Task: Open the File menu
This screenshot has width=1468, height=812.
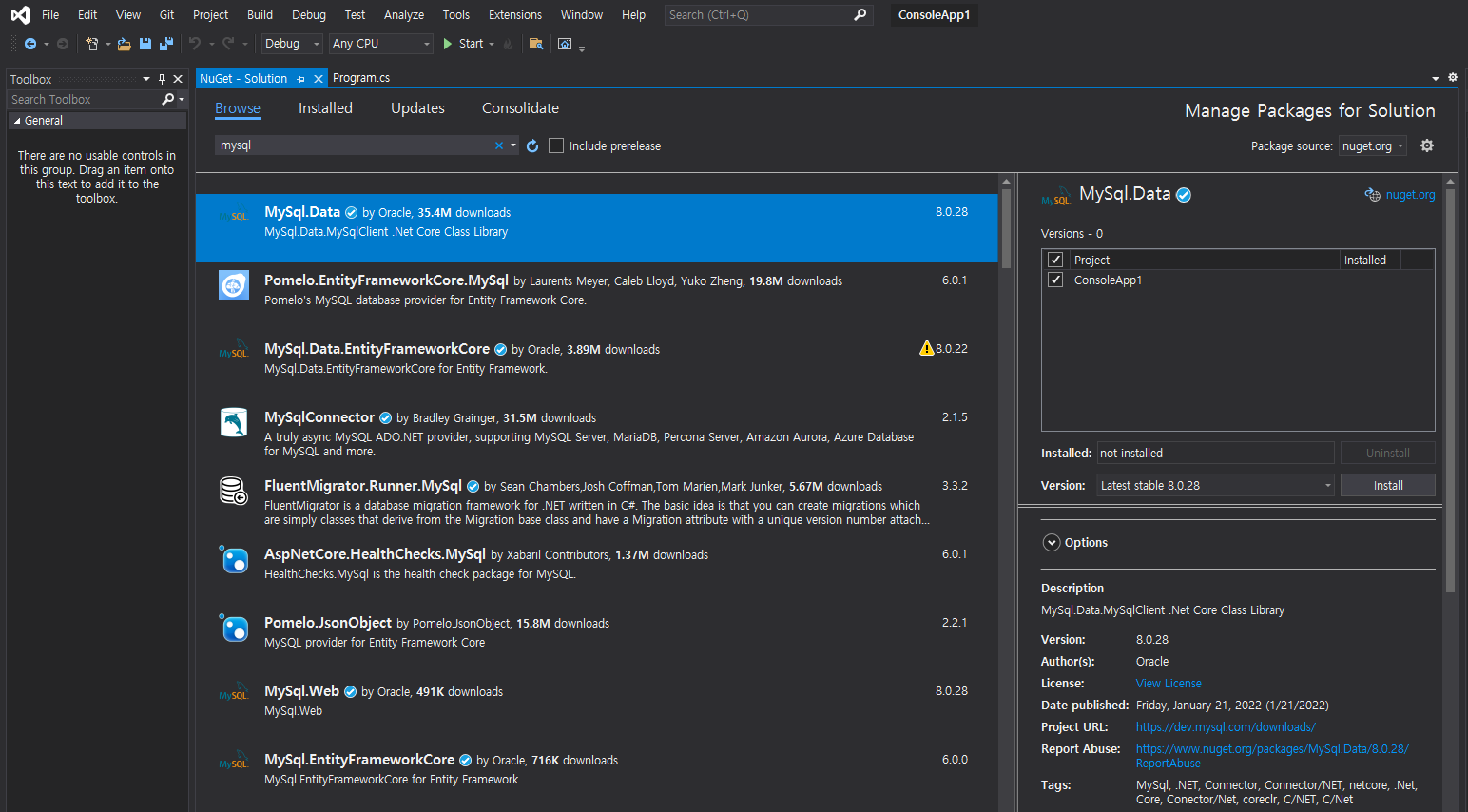Action: (50, 14)
